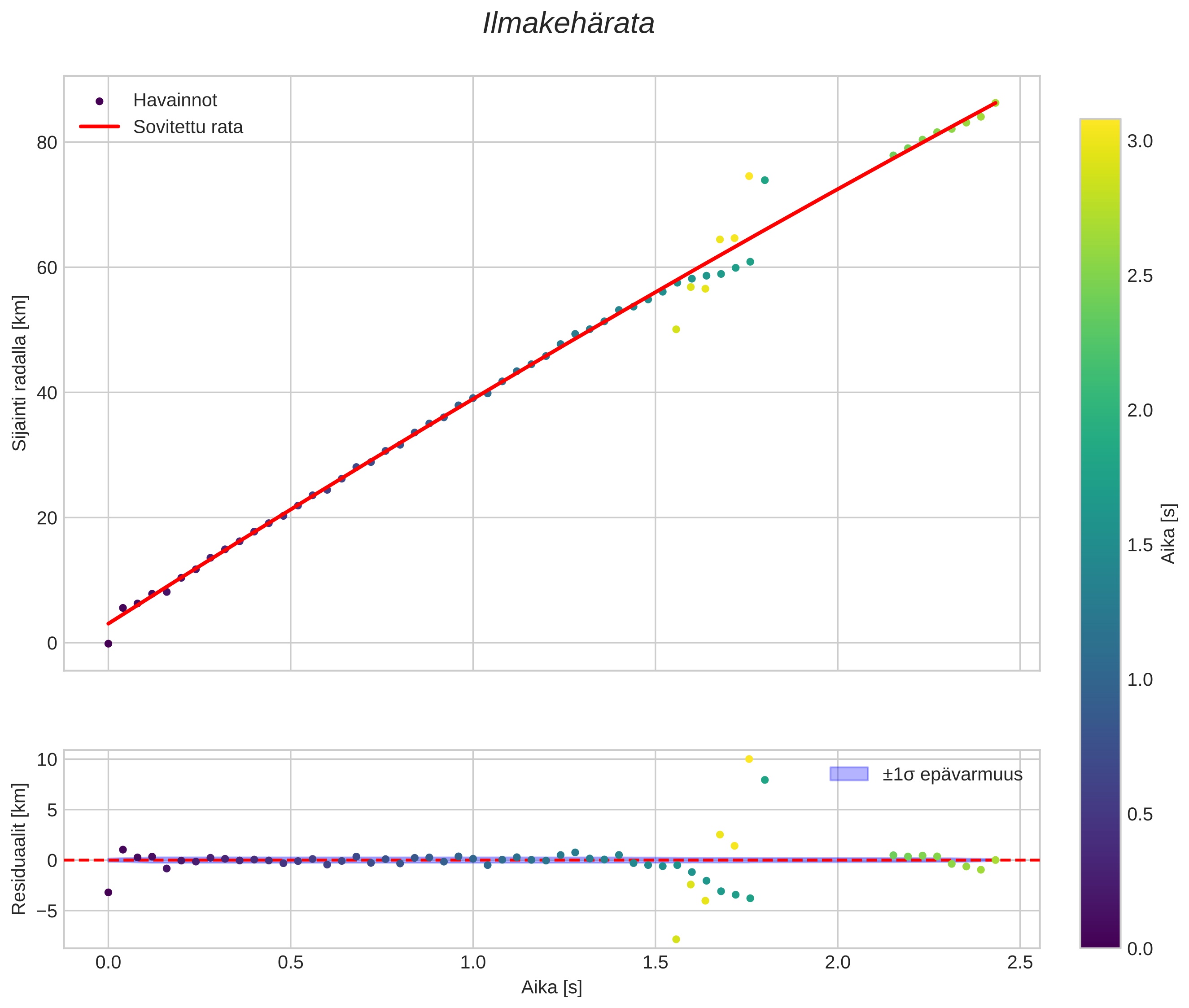The height and width of the screenshot is (1008, 1189).
Task: Click the teal outlier point near 74 km
Action: (x=765, y=180)
